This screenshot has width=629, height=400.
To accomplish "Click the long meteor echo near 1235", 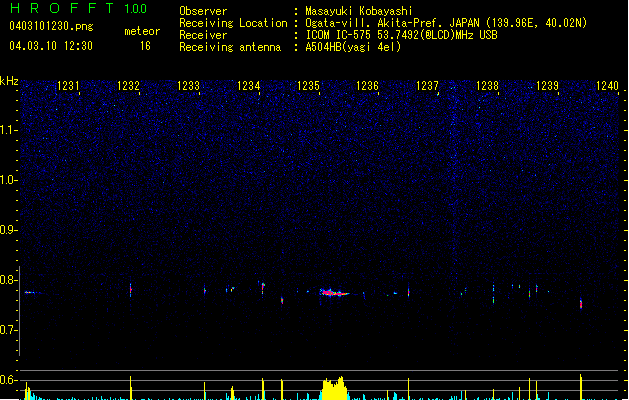I will 334,293.
